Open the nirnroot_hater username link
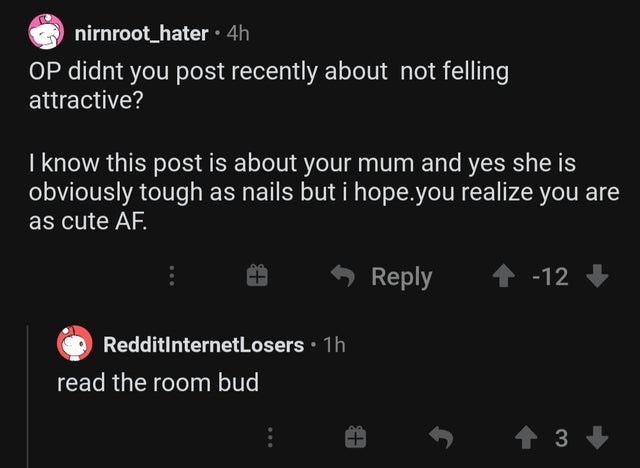Viewport: 640px width, 468px height. [x=141, y=34]
